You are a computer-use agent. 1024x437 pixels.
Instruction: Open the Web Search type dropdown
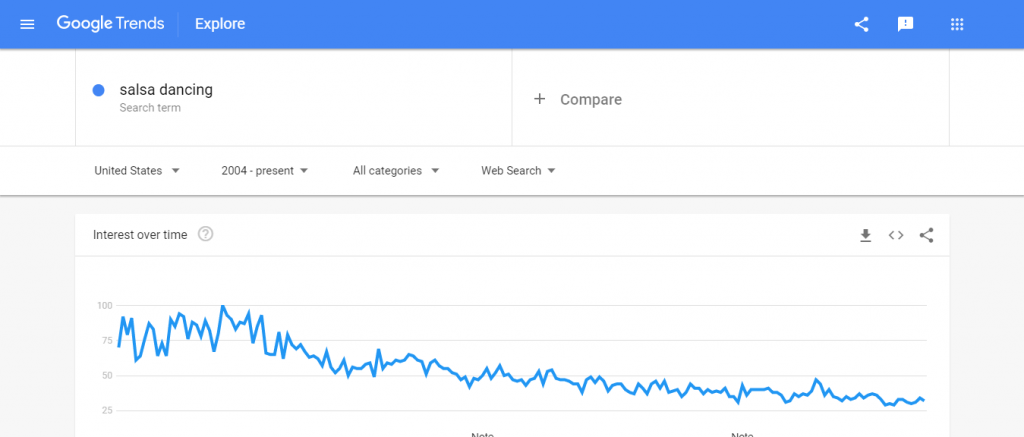[518, 171]
